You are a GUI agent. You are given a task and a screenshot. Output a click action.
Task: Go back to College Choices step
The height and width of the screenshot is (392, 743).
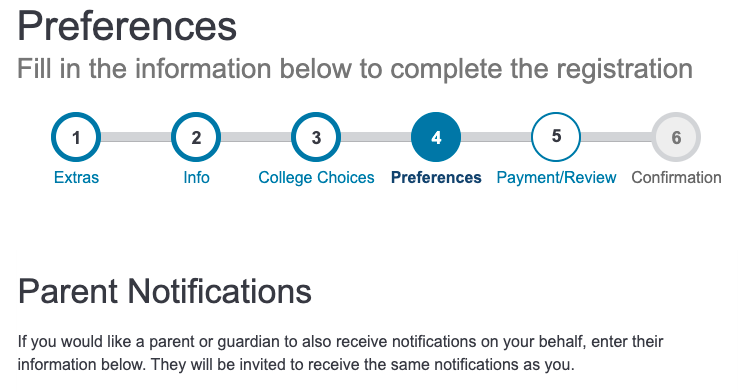point(316,177)
